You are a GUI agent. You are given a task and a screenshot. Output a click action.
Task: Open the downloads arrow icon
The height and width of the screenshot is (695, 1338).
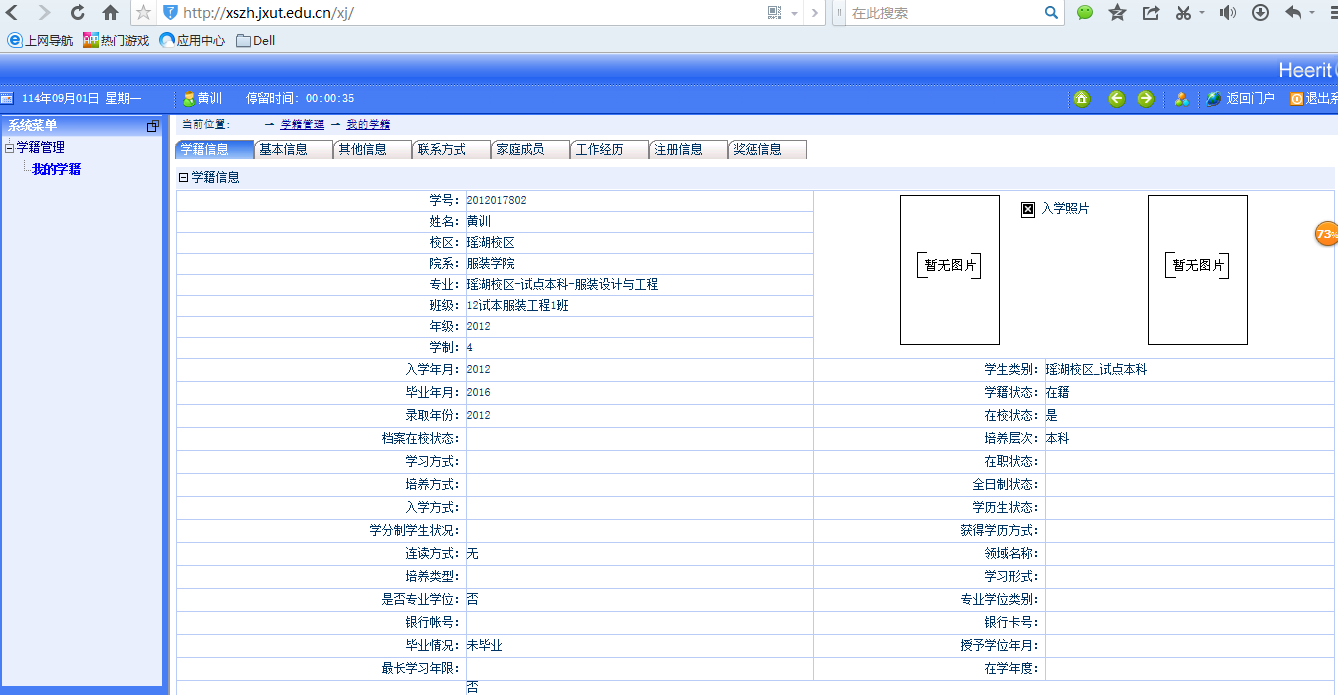(1260, 13)
